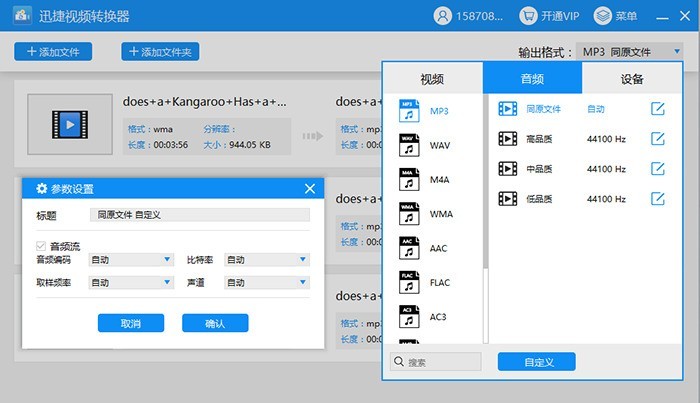
Task: Edit the 高品质 preset with its pencil icon
Action: [x=658, y=139]
